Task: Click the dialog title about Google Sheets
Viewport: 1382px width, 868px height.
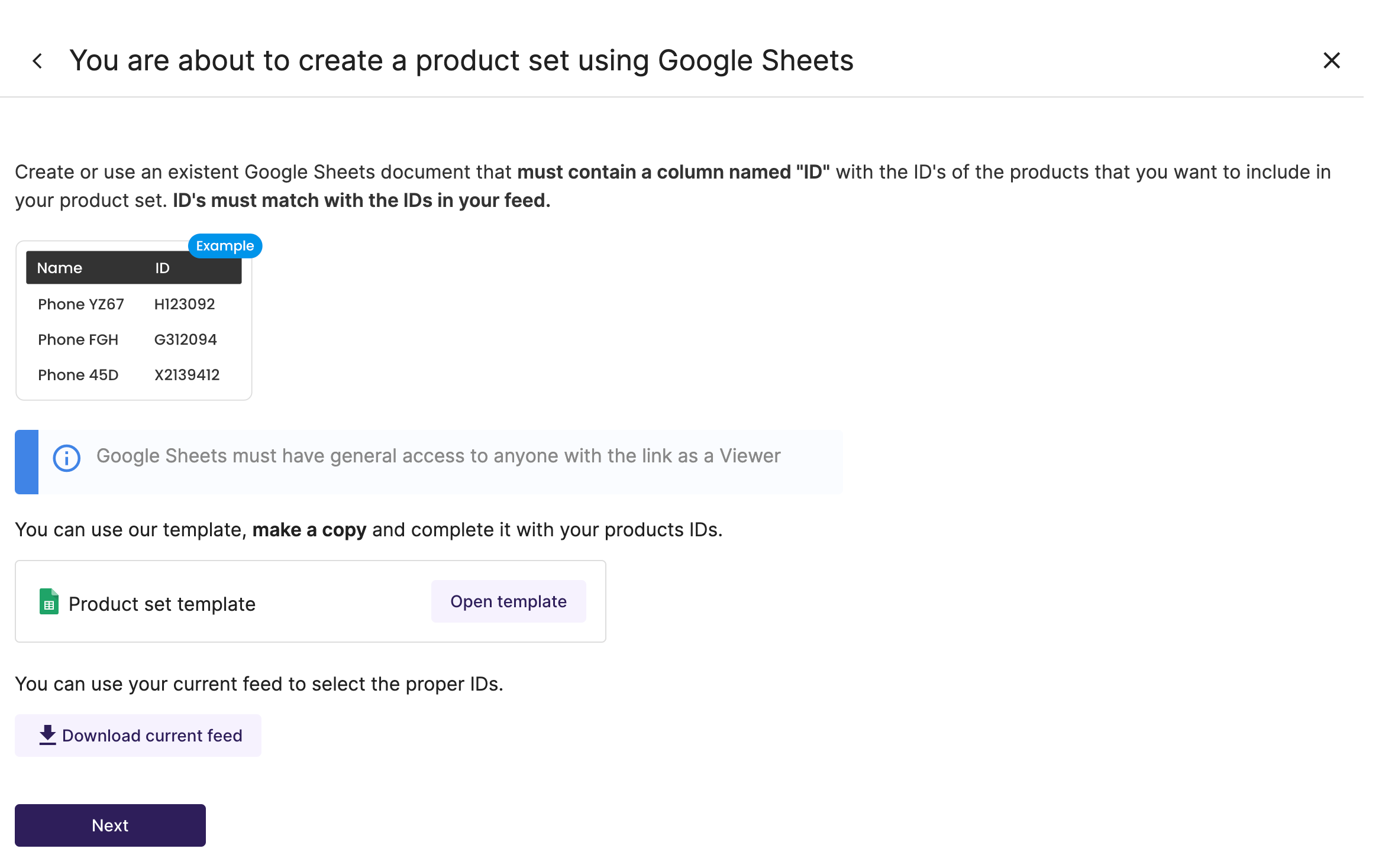Action: (461, 60)
